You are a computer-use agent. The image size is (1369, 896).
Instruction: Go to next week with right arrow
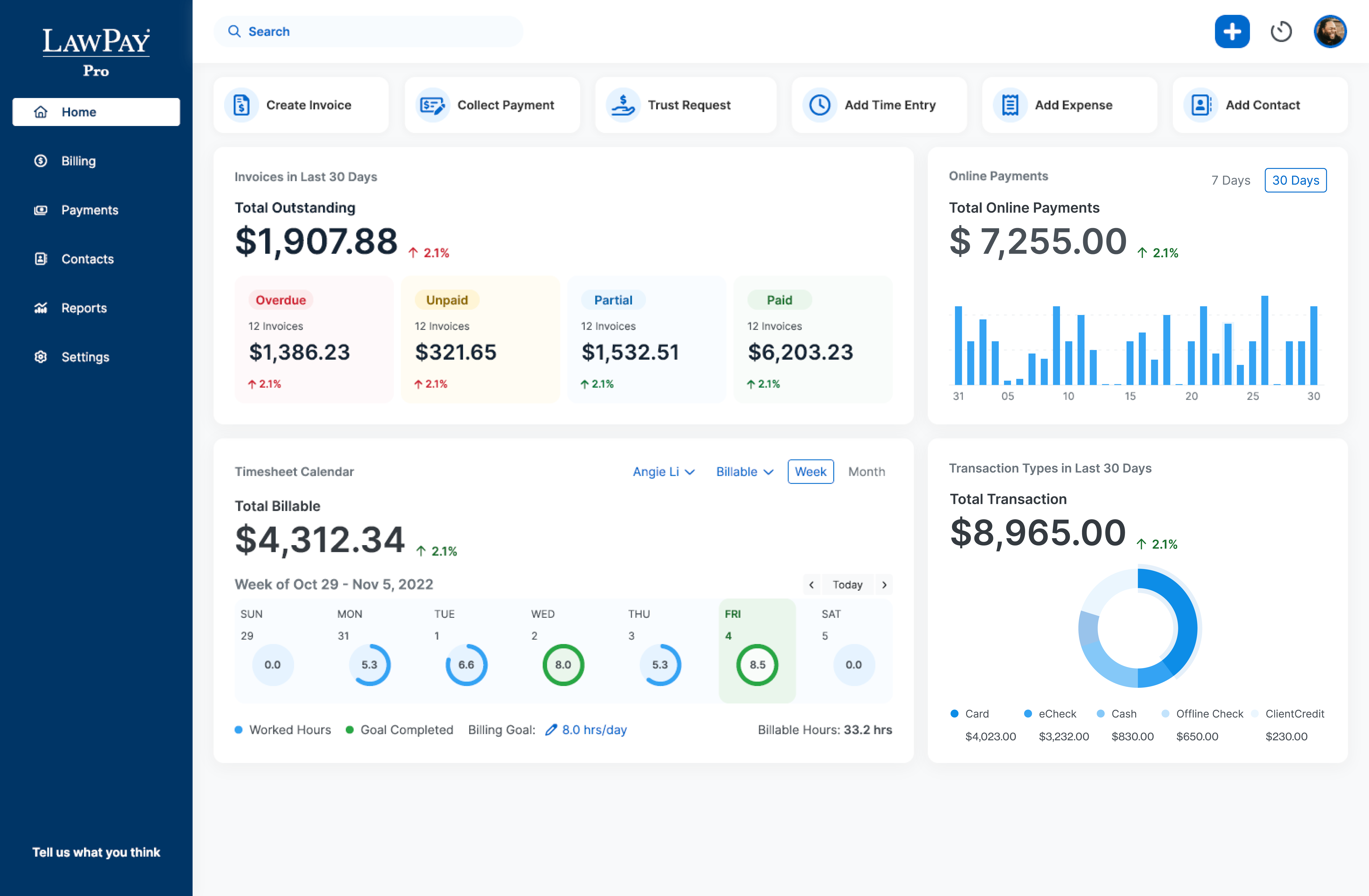[884, 584]
